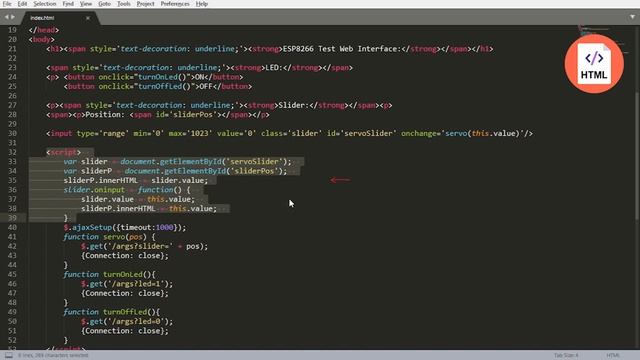Open the Find menu
Image resolution: width=640 pixels, height=360 pixels.
click(68, 4)
